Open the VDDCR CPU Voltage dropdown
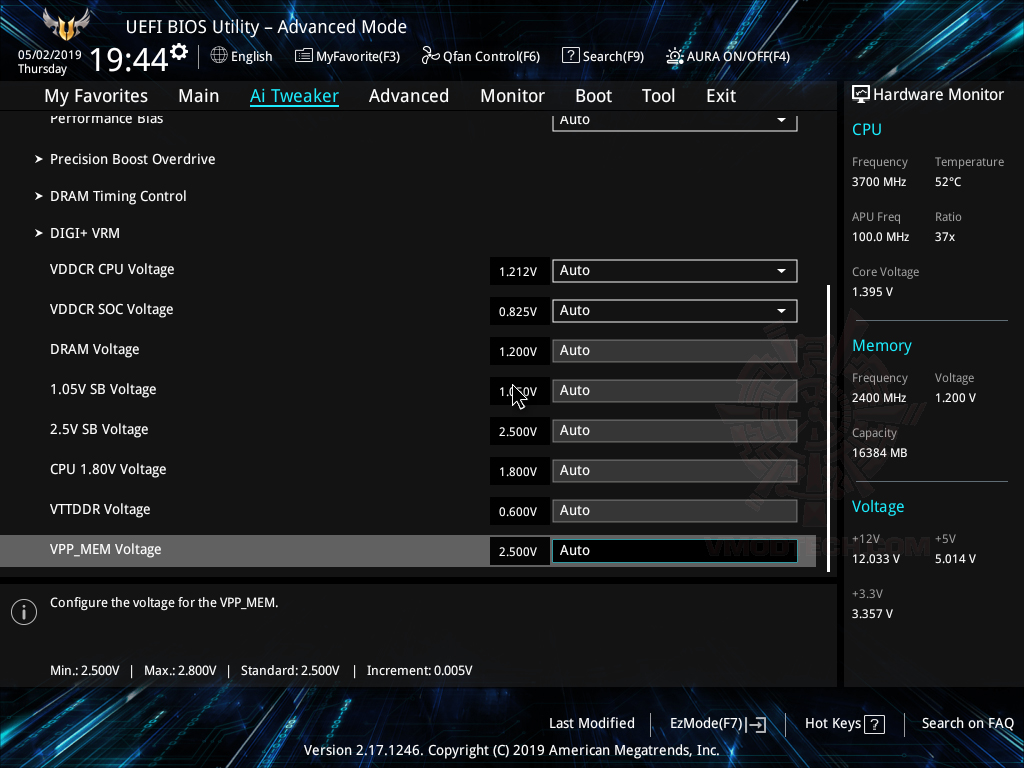Image resolution: width=1024 pixels, height=768 pixels. [675, 271]
